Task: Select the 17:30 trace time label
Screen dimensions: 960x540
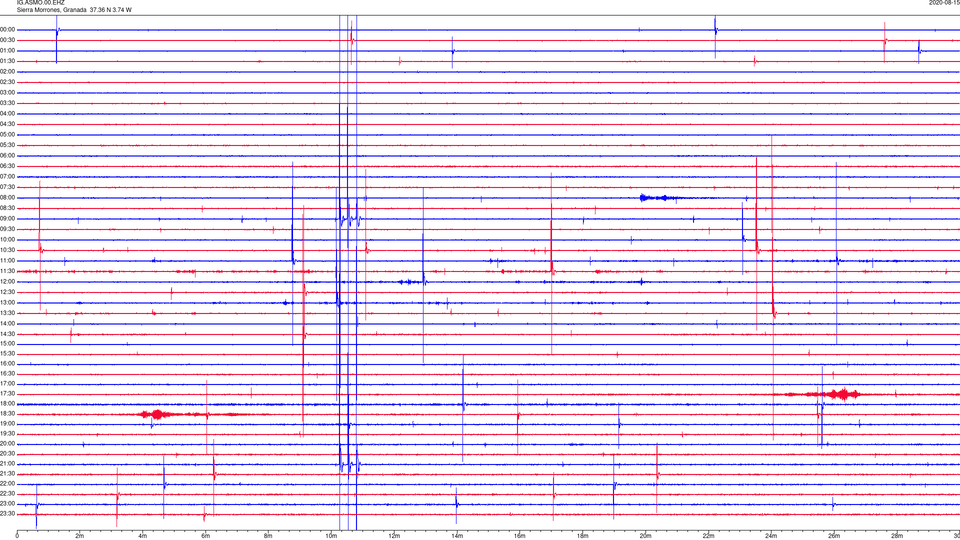Action: 8,394
